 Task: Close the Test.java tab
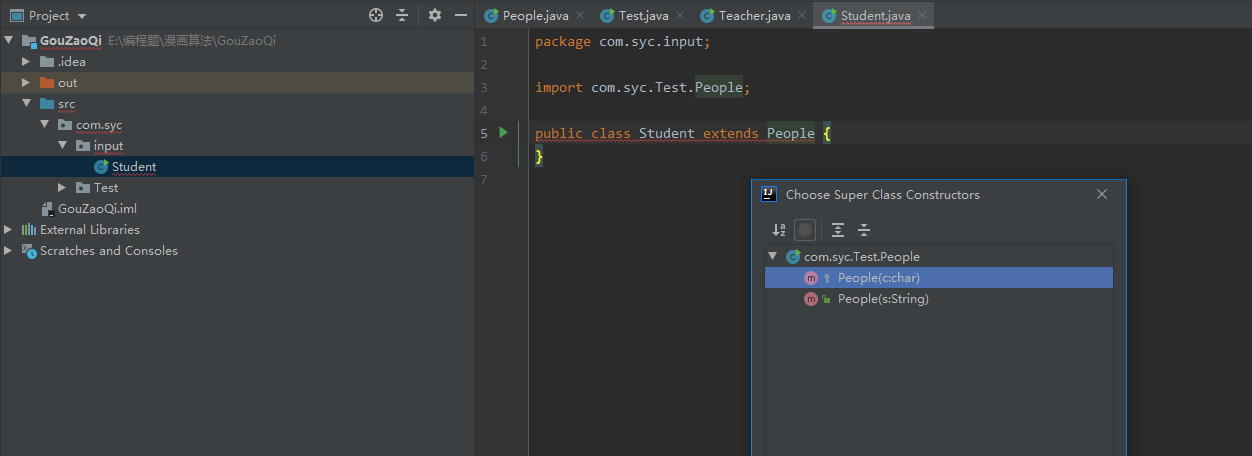680,16
